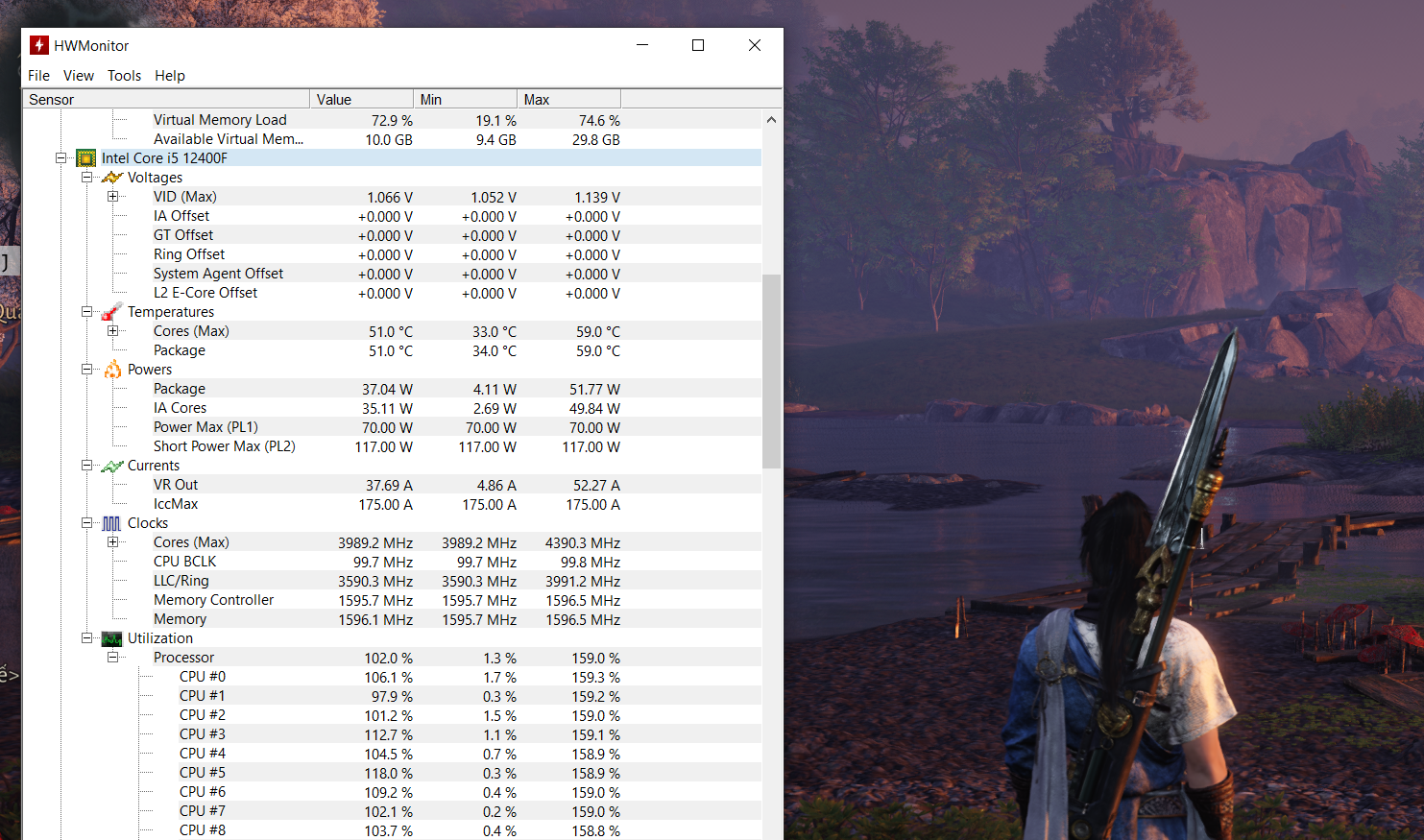1424x840 pixels.
Task: Open the File menu
Action: [x=38, y=76]
